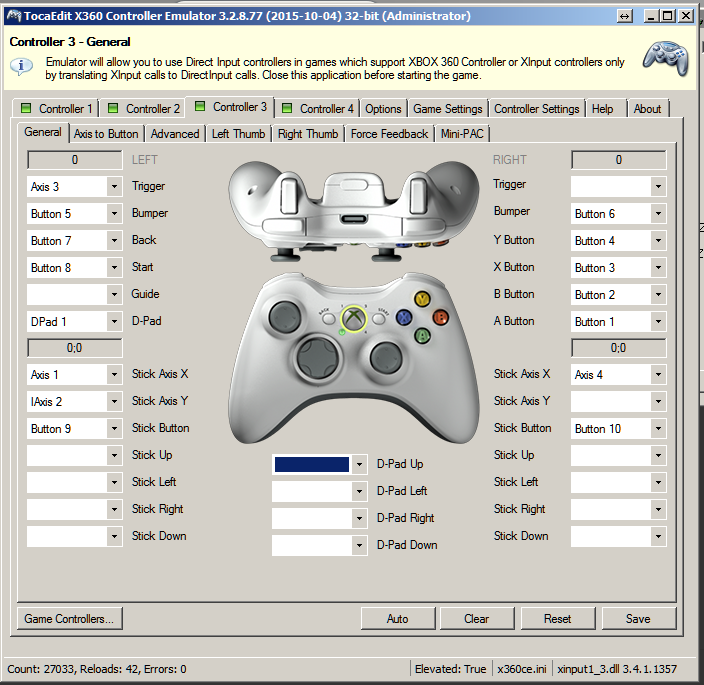Open the Game Settings tab

447,108
